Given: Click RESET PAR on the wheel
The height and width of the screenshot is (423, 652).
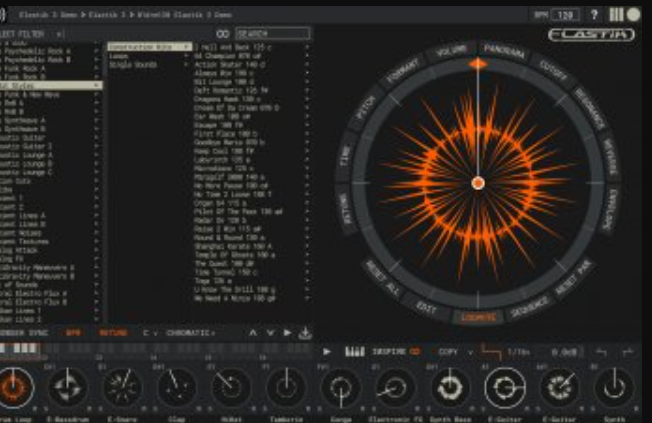Looking at the screenshot, I should (574, 278).
